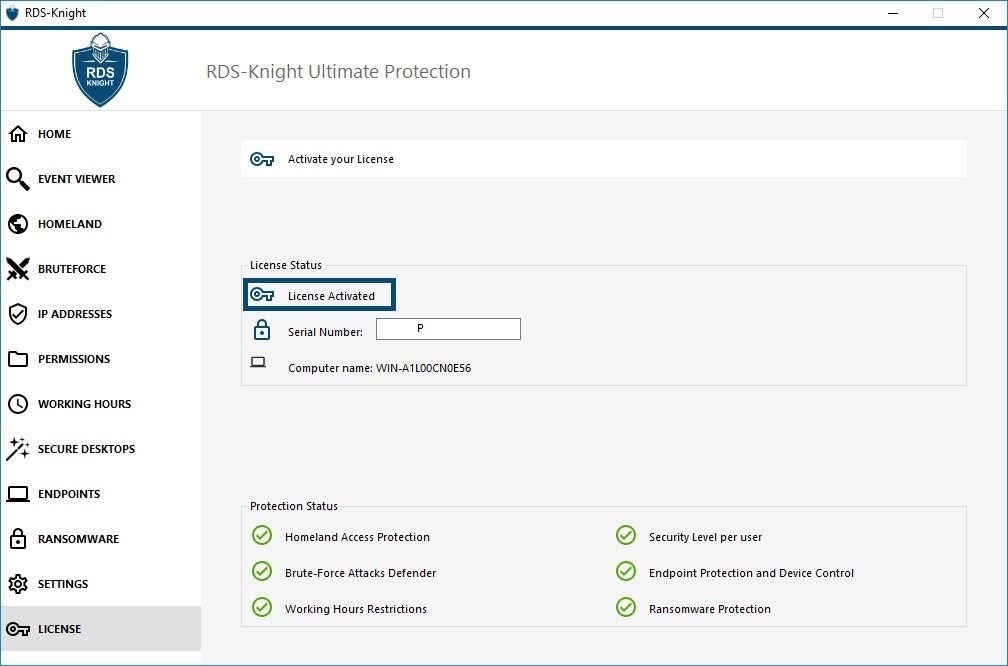Click Working Hours Restrictions text

pyautogui.click(x=356, y=609)
